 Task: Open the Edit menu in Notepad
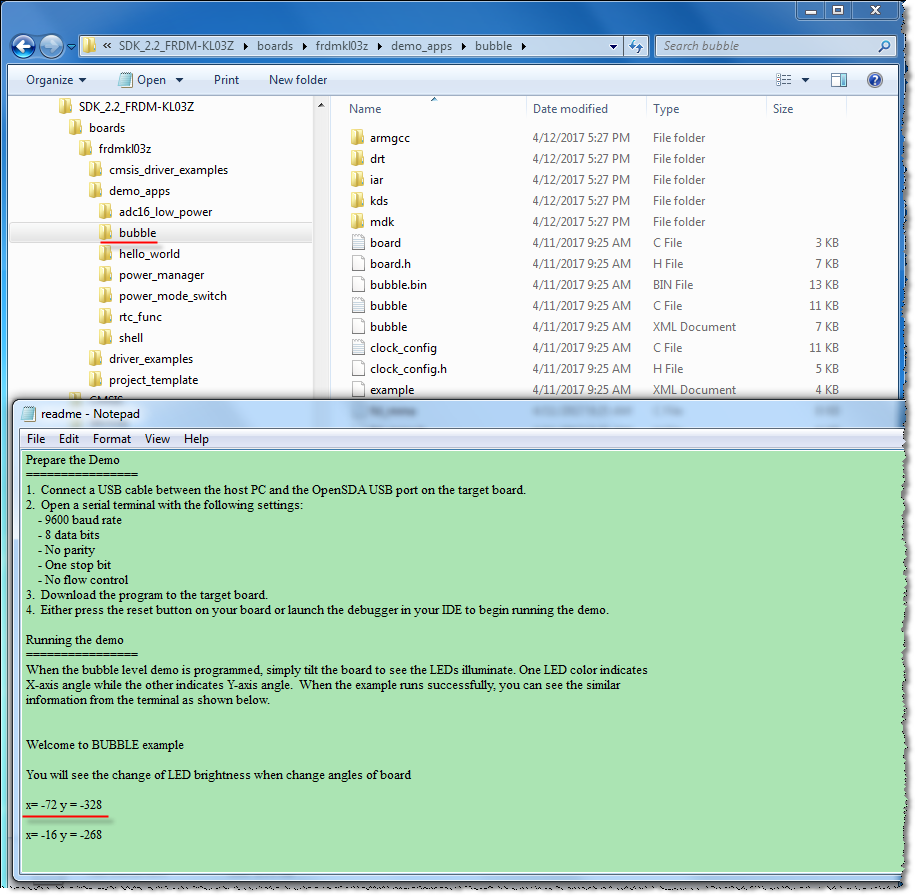tap(69, 439)
